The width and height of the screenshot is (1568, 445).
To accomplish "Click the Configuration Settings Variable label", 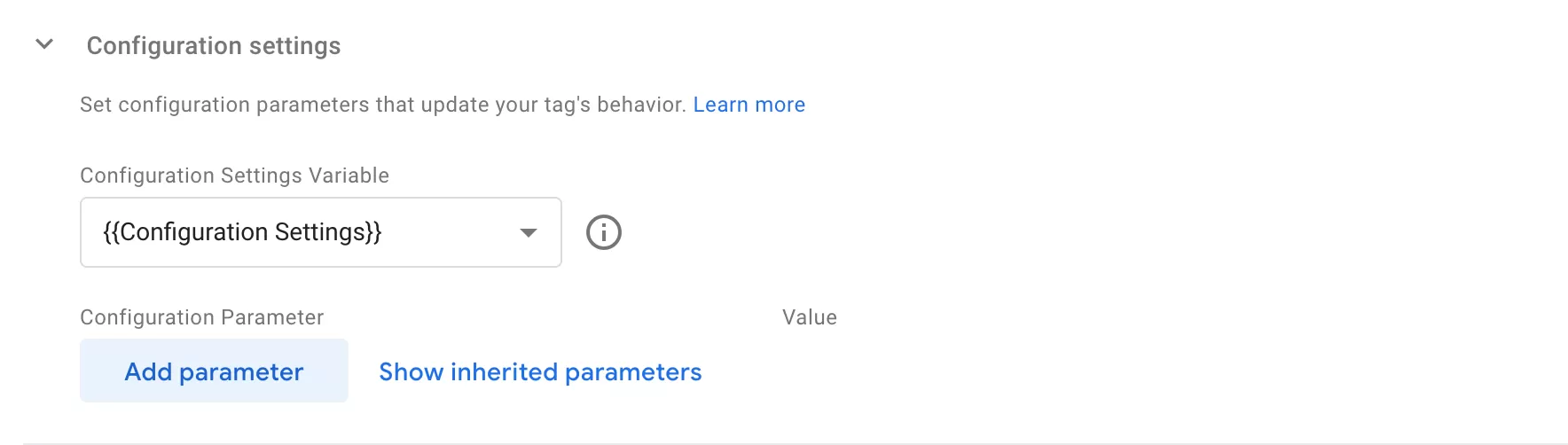I will coord(235,176).
